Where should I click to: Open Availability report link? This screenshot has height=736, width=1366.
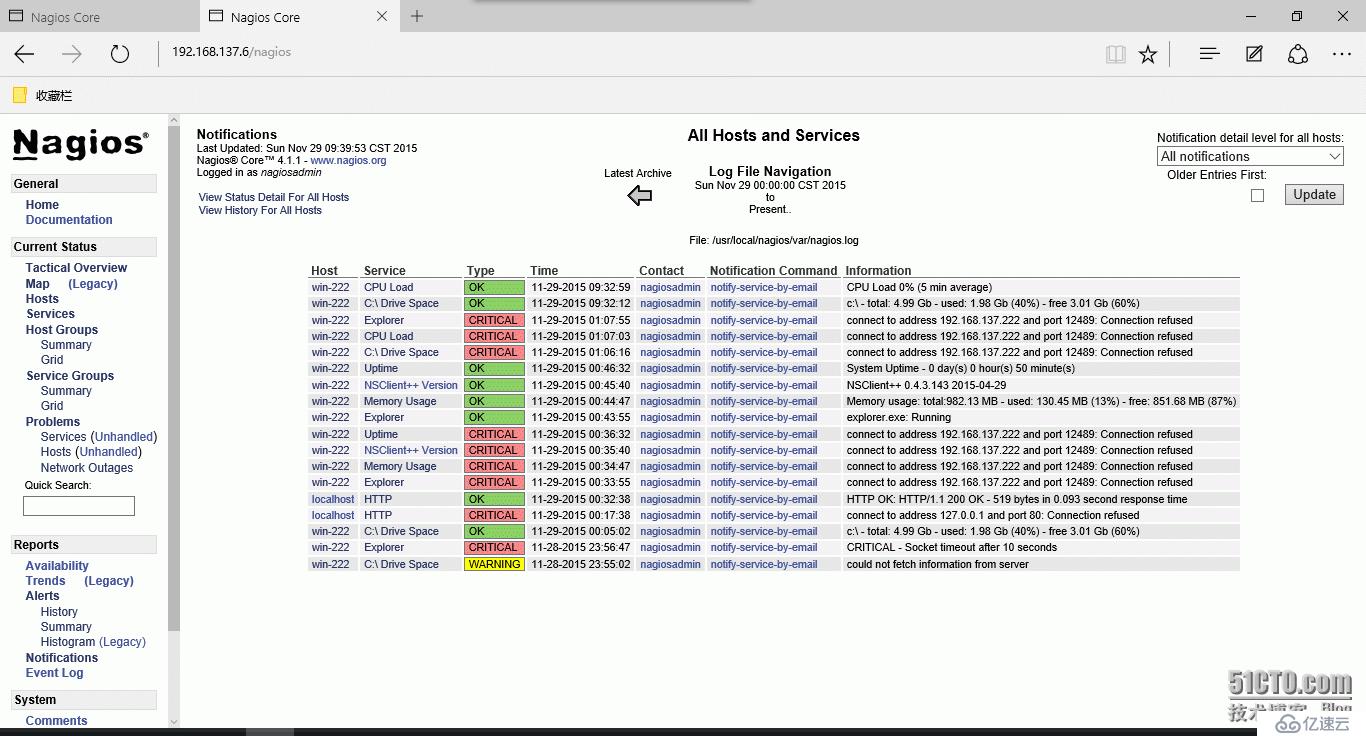point(57,566)
